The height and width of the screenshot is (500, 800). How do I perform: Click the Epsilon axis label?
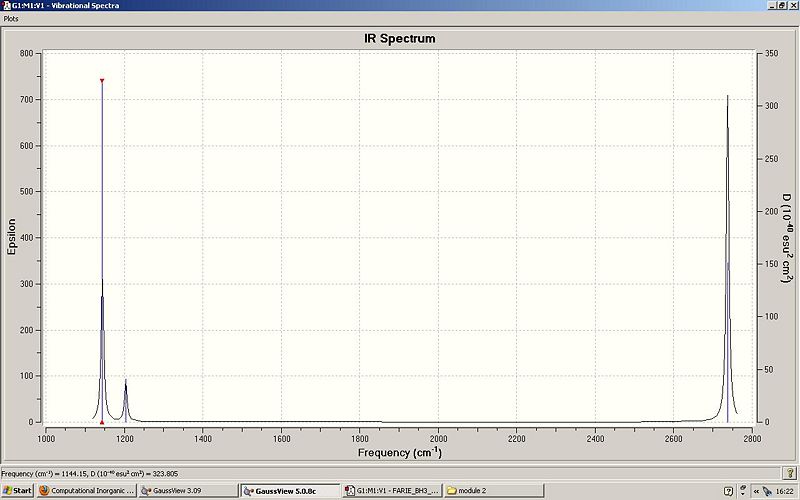(12, 237)
